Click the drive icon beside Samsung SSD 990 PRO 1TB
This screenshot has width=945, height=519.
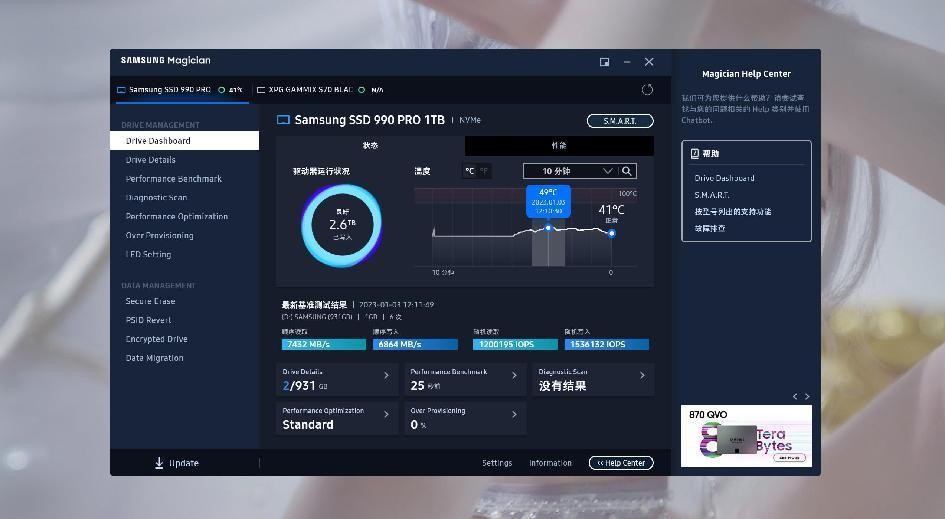(283, 120)
